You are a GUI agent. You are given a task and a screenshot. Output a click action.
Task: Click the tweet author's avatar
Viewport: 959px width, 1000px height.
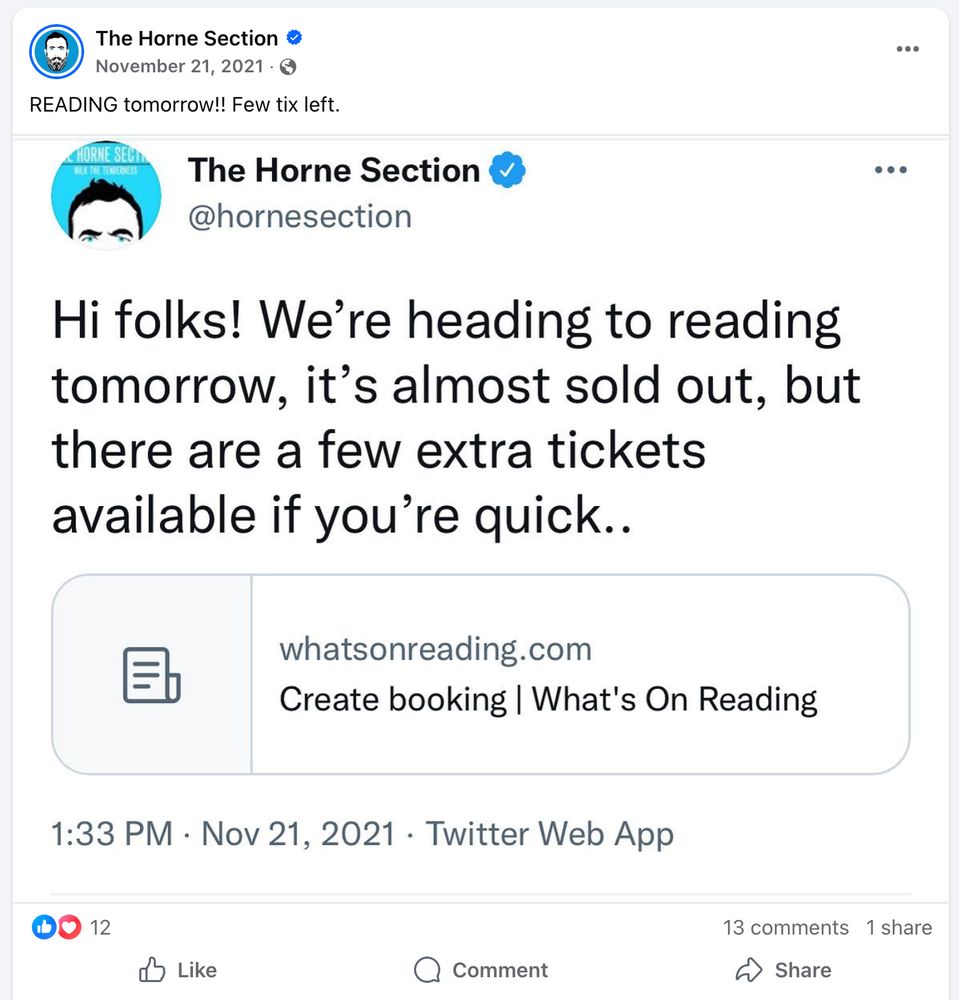(105, 195)
